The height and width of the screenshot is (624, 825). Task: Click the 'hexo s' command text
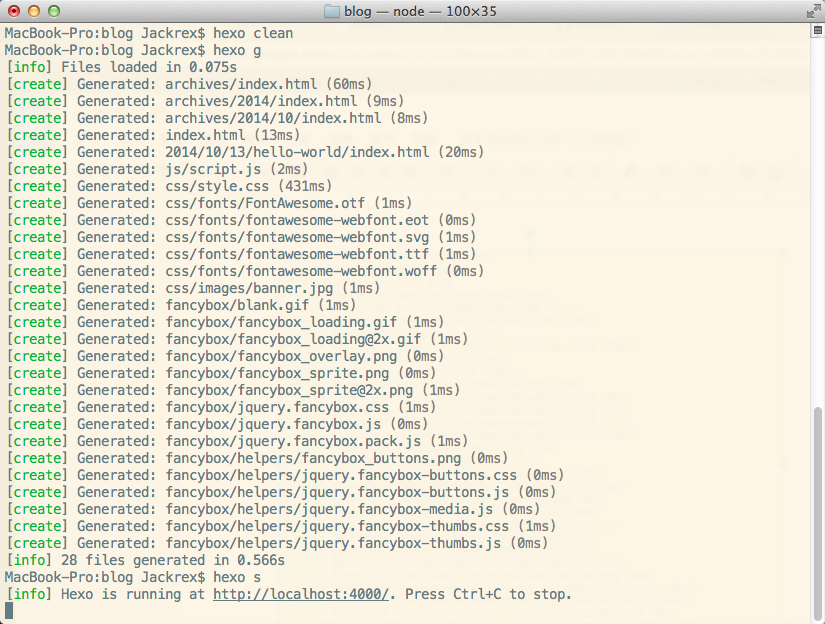(x=237, y=577)
